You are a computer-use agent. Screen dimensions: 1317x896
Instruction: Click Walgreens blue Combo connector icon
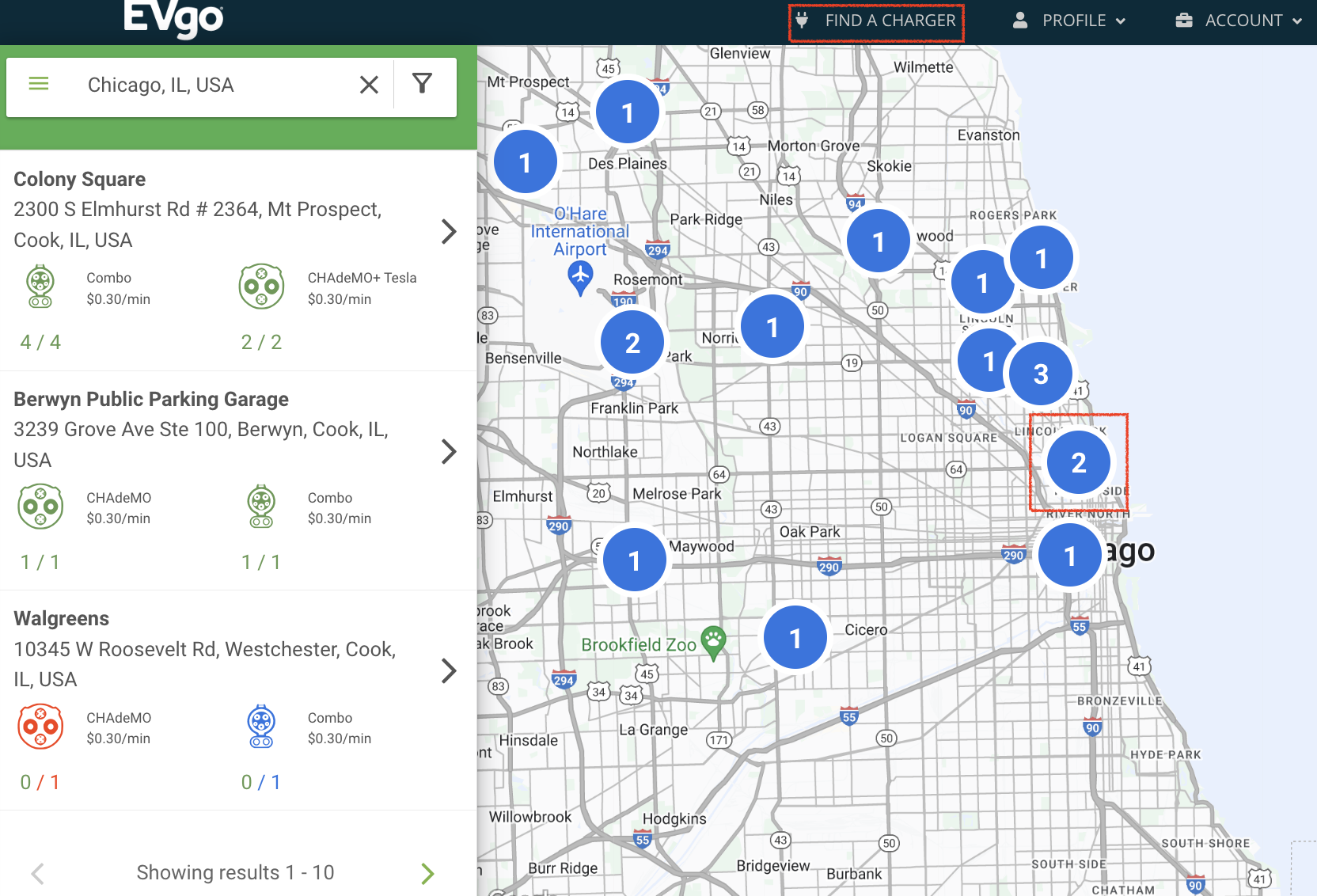pos(261,727)
